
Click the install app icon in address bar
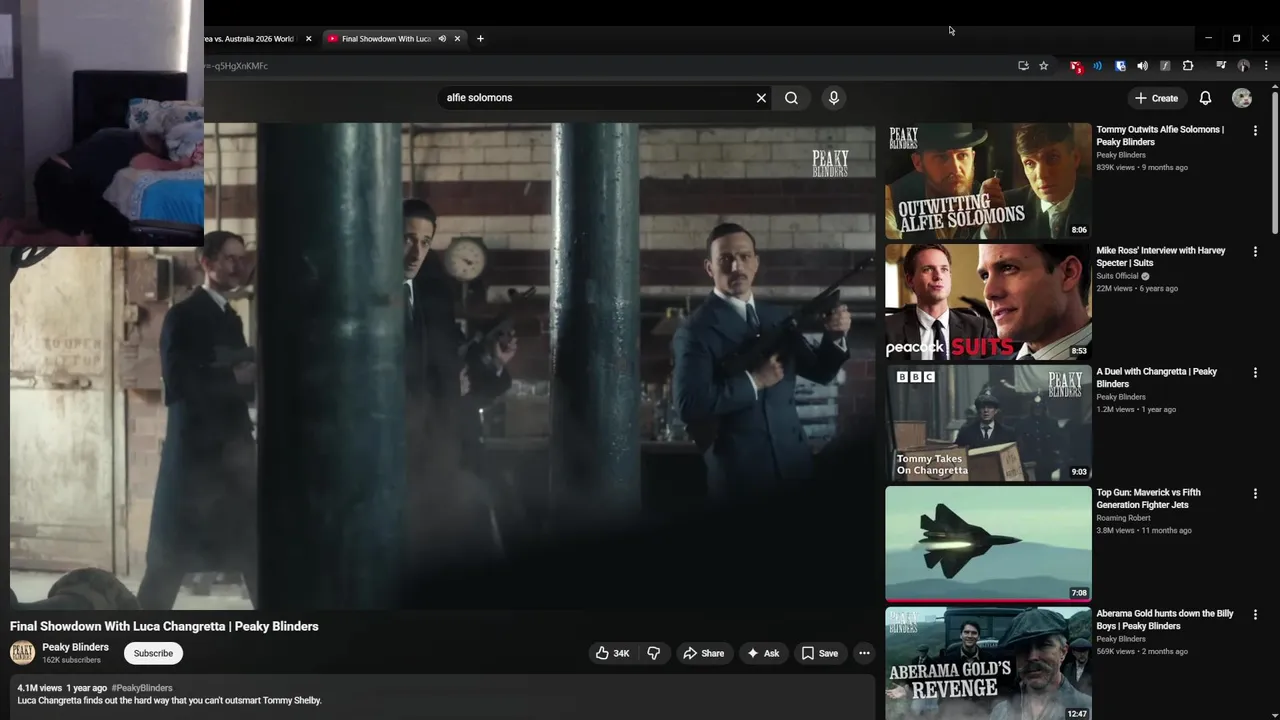(x=1023, y=66)
